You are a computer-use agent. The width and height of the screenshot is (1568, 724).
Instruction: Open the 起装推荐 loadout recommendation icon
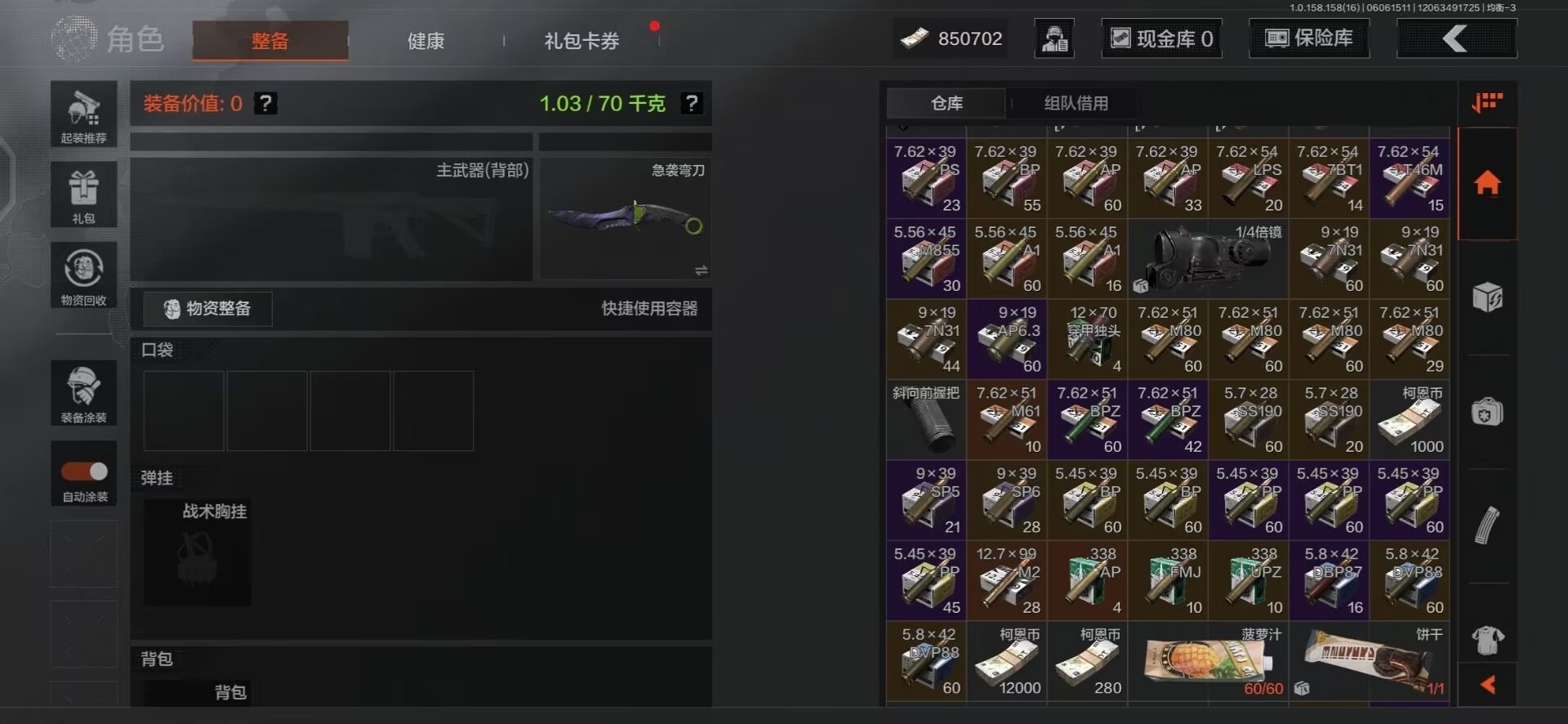[83, 114]
